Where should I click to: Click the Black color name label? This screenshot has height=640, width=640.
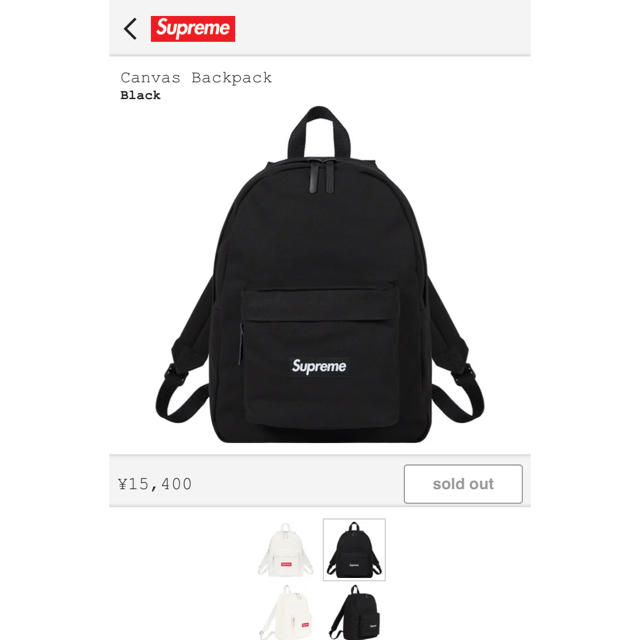point(140,96)
